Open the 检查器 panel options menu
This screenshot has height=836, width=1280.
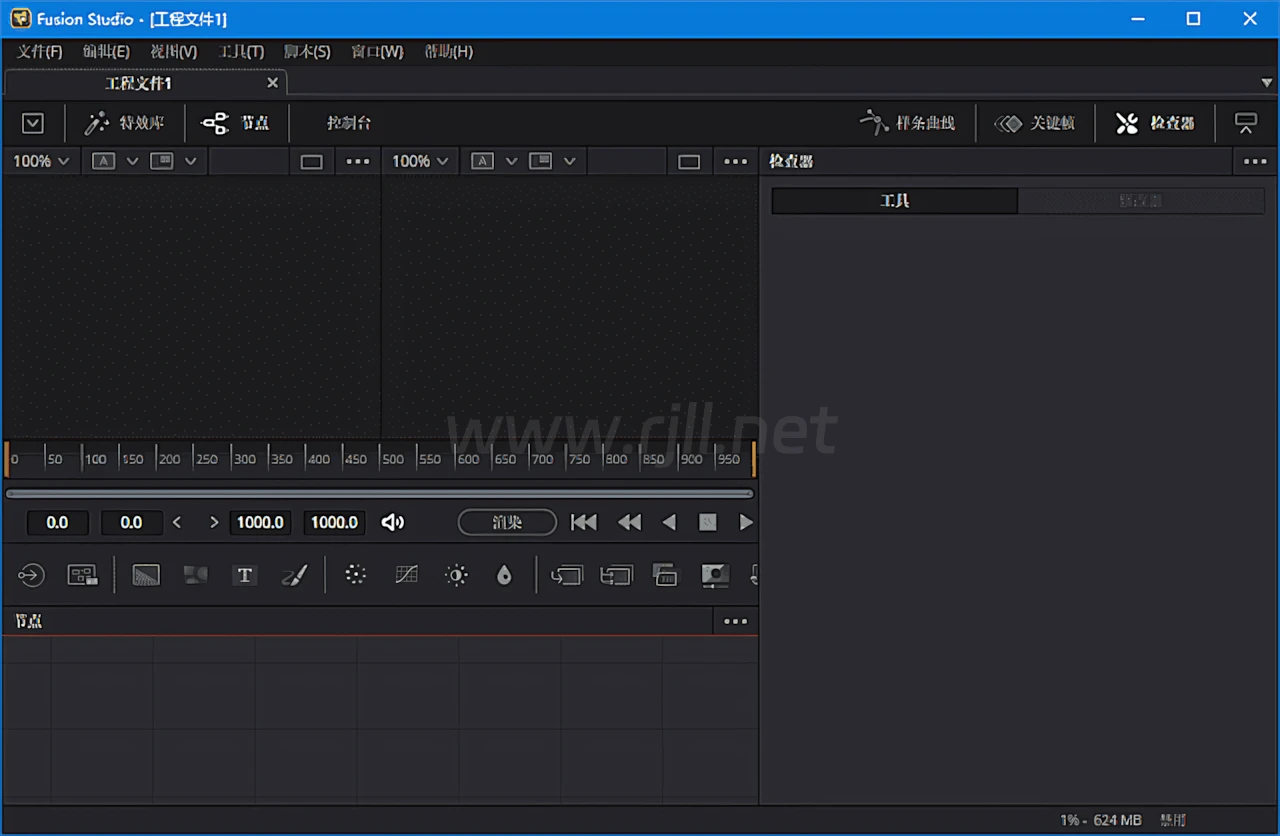coord(1255,161)
